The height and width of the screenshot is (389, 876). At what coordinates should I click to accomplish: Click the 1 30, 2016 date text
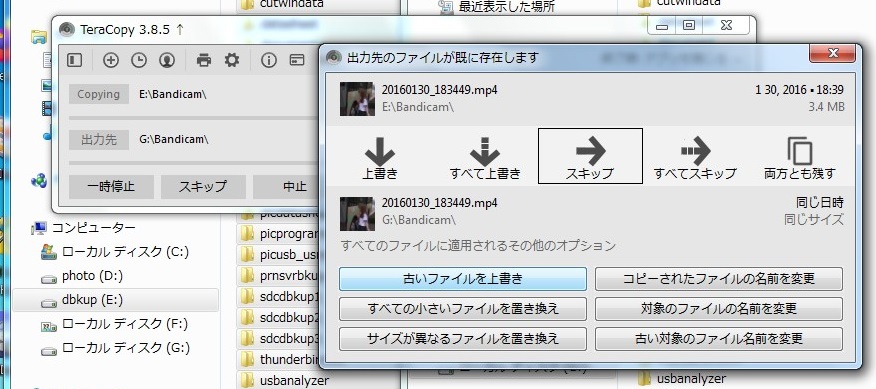click(x=799, y=90)
